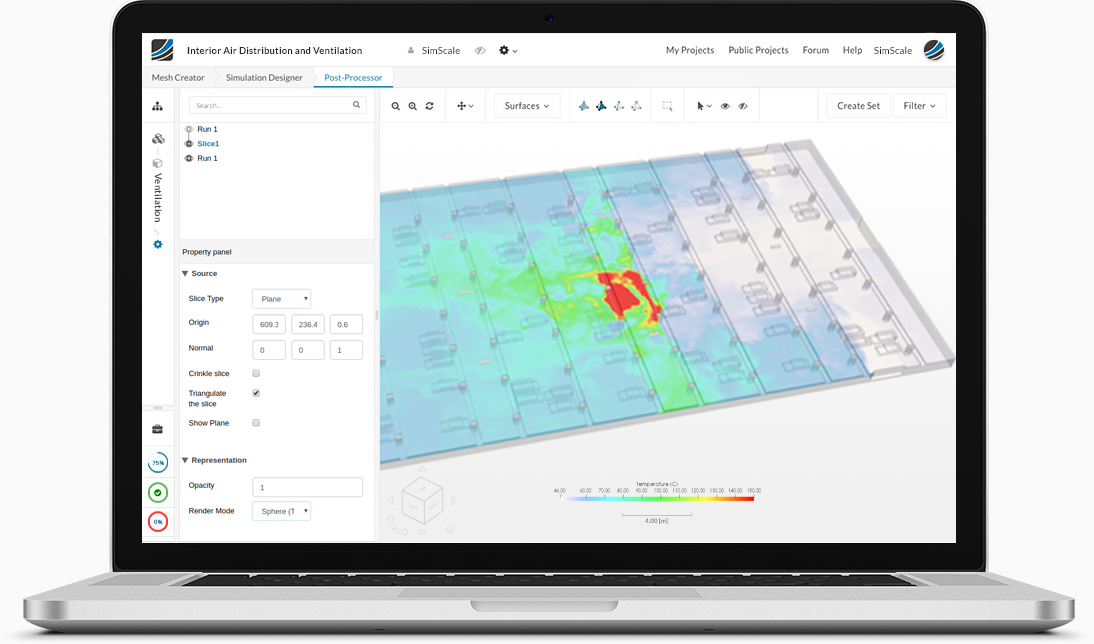The height and width of the screenshot is (644, 1094).
Task: Switch to the Mesh Creator tab
Action: tap(177, 77)
